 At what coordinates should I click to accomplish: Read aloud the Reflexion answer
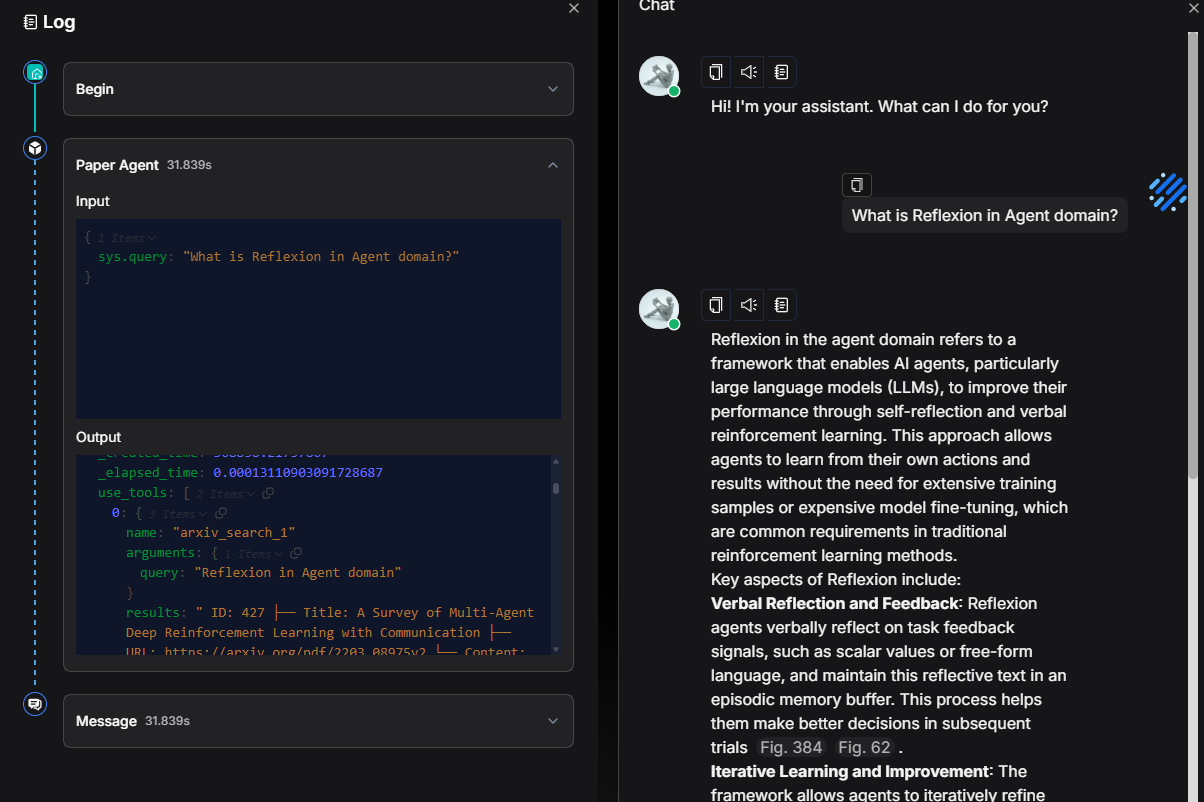[748, 305]
